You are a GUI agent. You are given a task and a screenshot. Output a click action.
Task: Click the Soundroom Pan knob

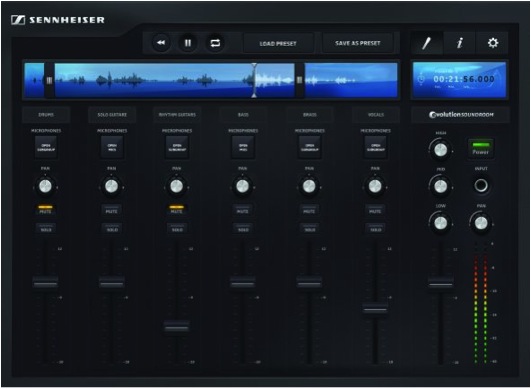pyautogui.click(x=481, y=223)
